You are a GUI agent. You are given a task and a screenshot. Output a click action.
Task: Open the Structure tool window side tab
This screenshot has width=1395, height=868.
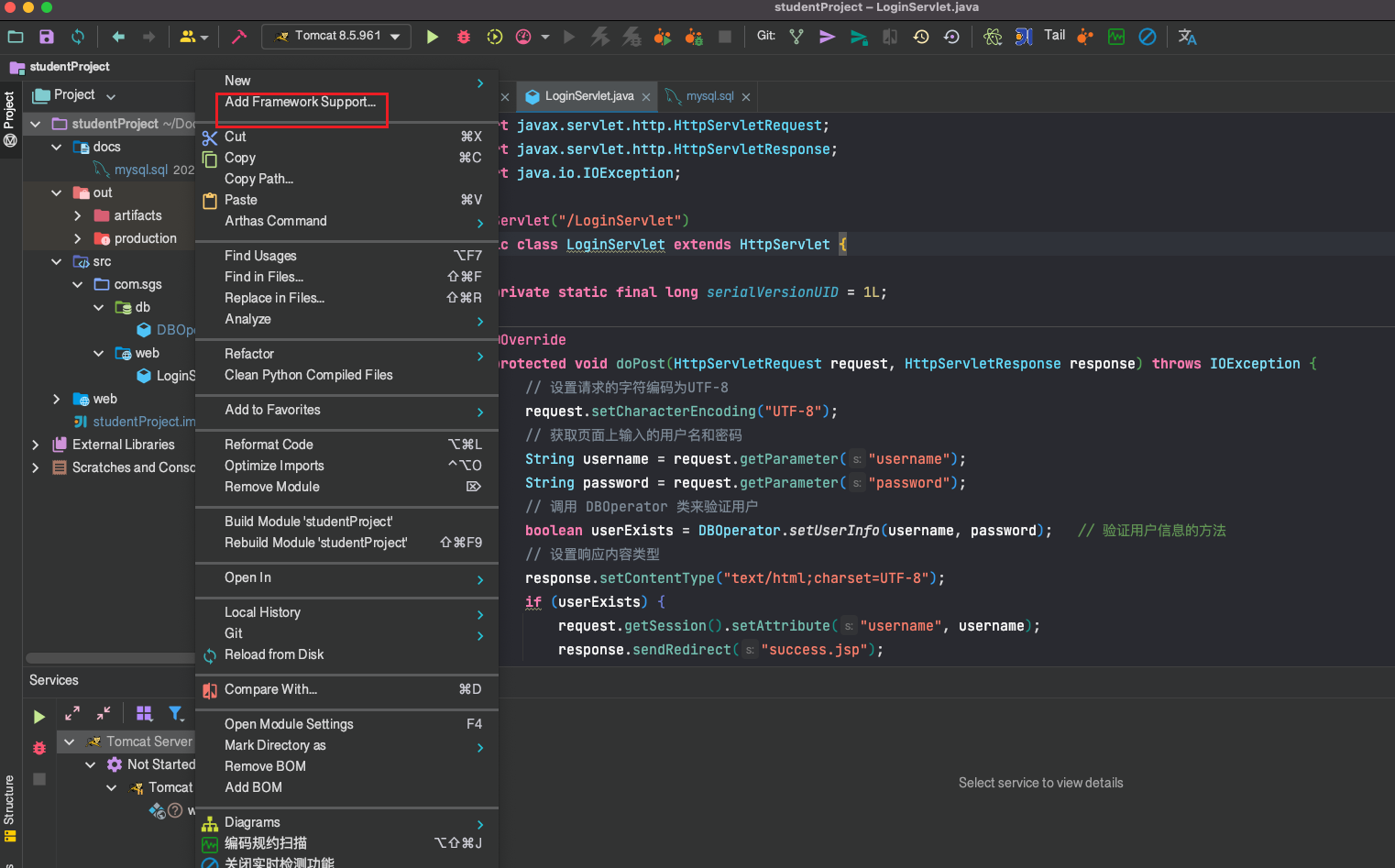click(9, 808)
